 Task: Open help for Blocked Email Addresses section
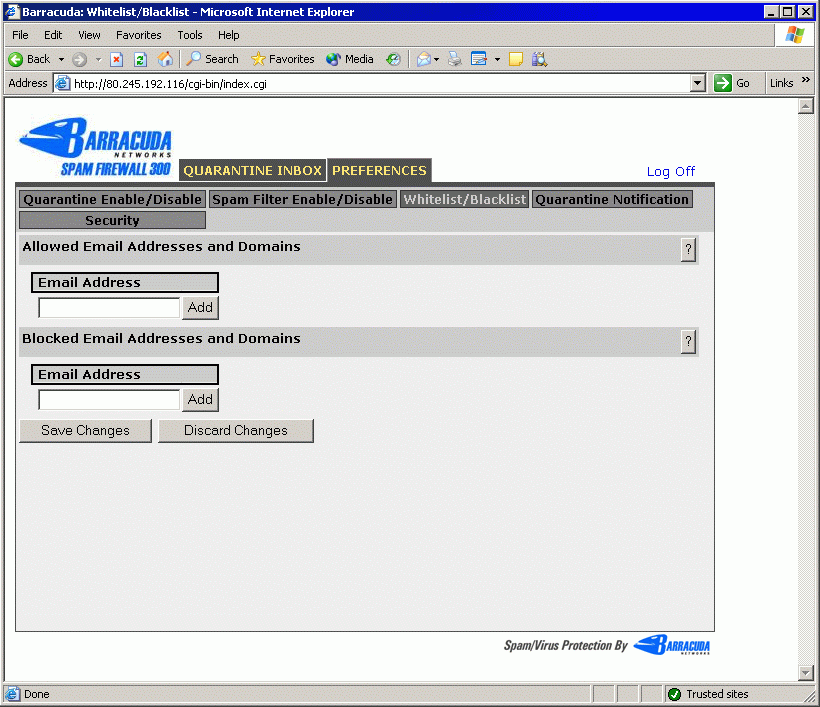(688, 342)
